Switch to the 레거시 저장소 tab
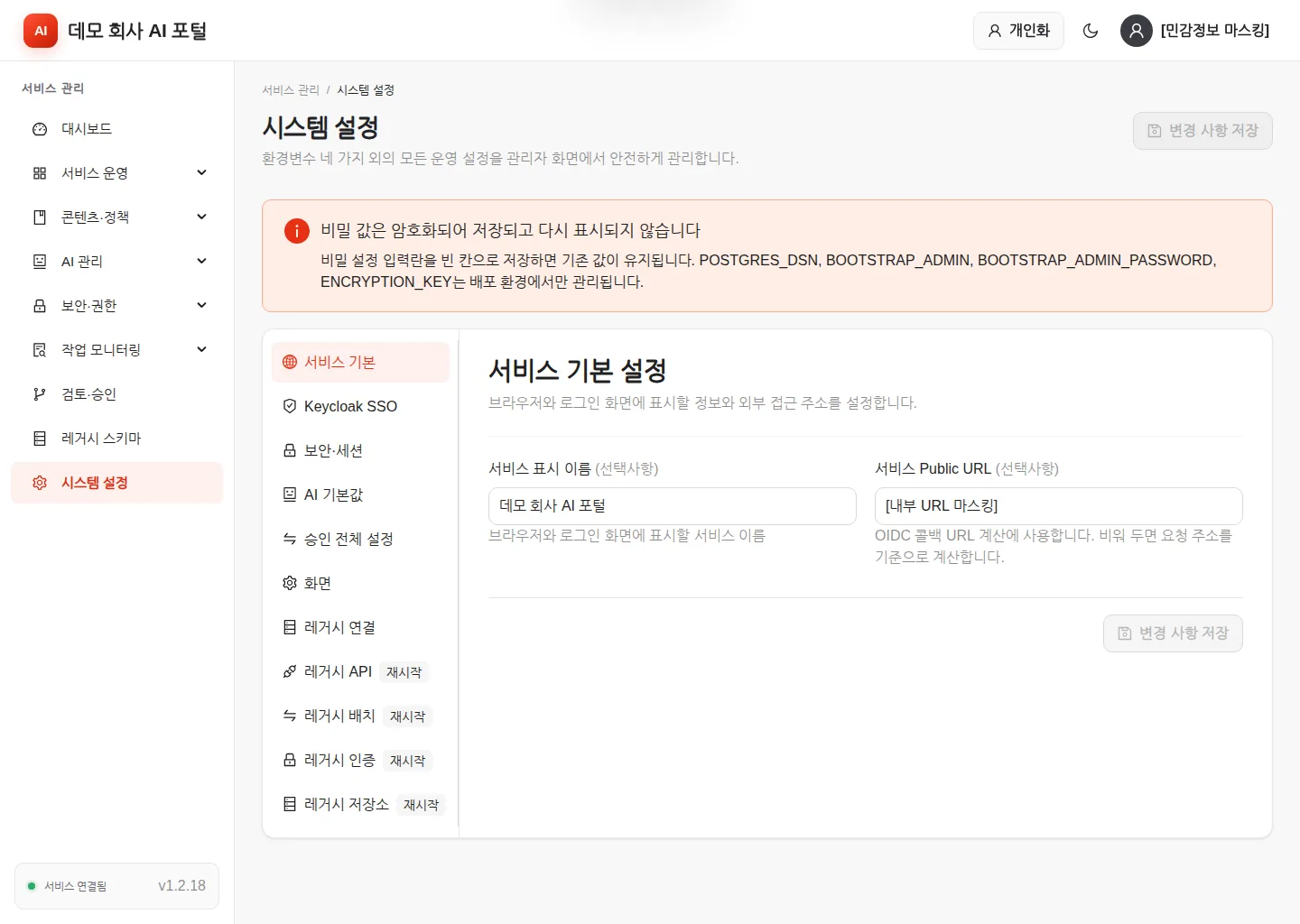Image resolution: width=1300 pixels, height=924 pixels. 360,804
